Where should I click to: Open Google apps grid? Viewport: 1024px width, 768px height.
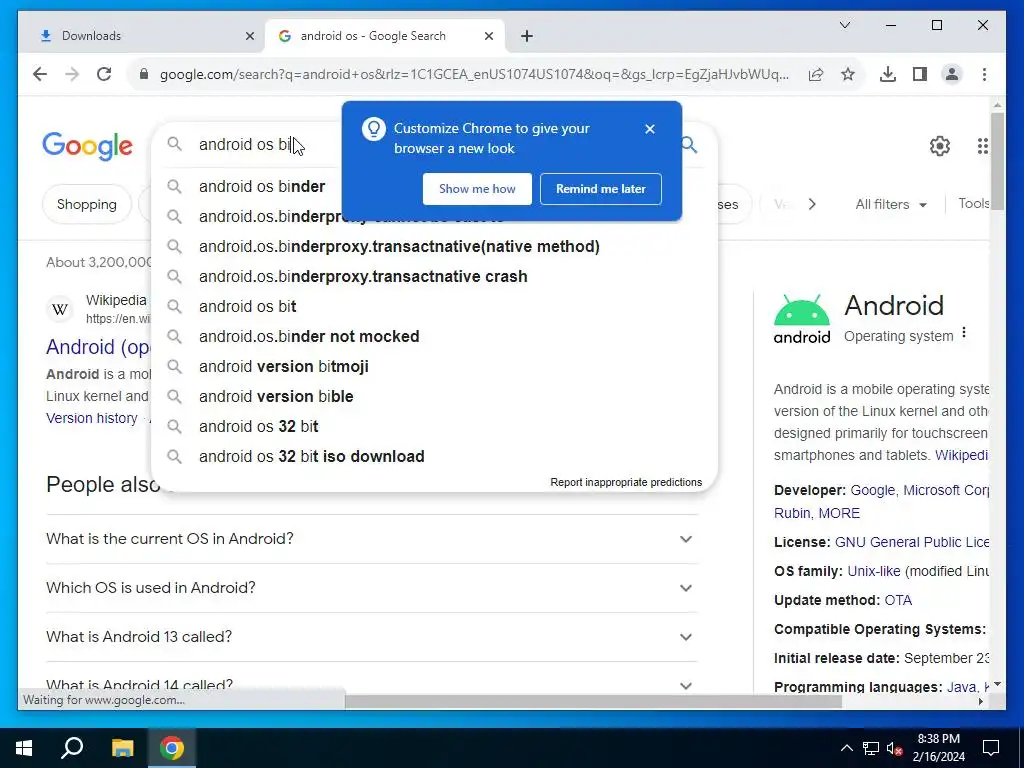pos(983,146)
